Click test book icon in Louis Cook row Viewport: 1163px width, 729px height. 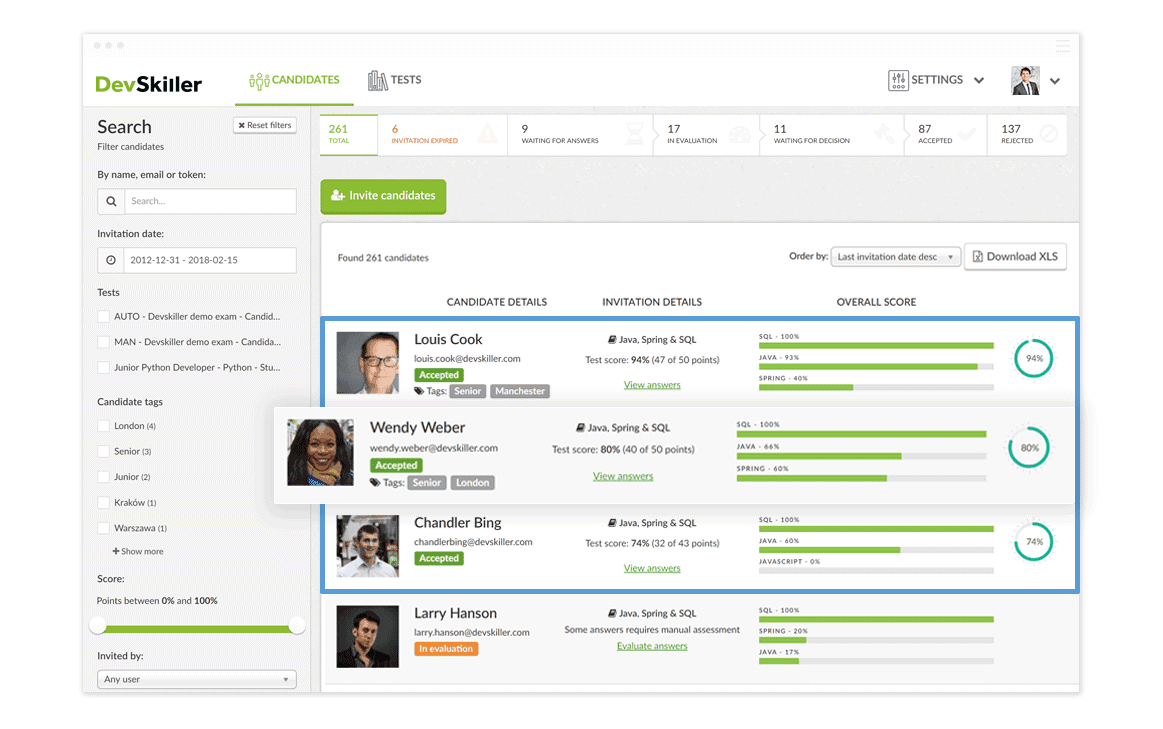[x=612, y=340]
